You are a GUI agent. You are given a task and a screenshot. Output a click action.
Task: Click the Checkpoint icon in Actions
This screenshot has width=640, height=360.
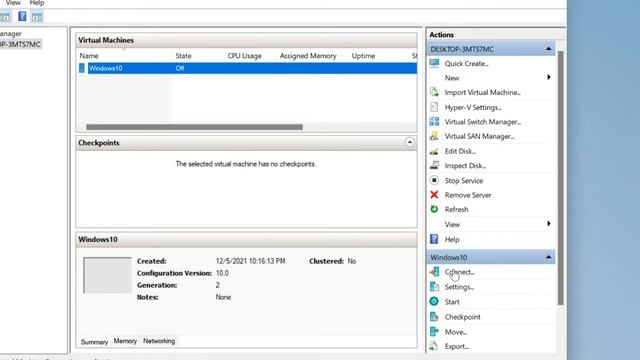tap(434, 316)
